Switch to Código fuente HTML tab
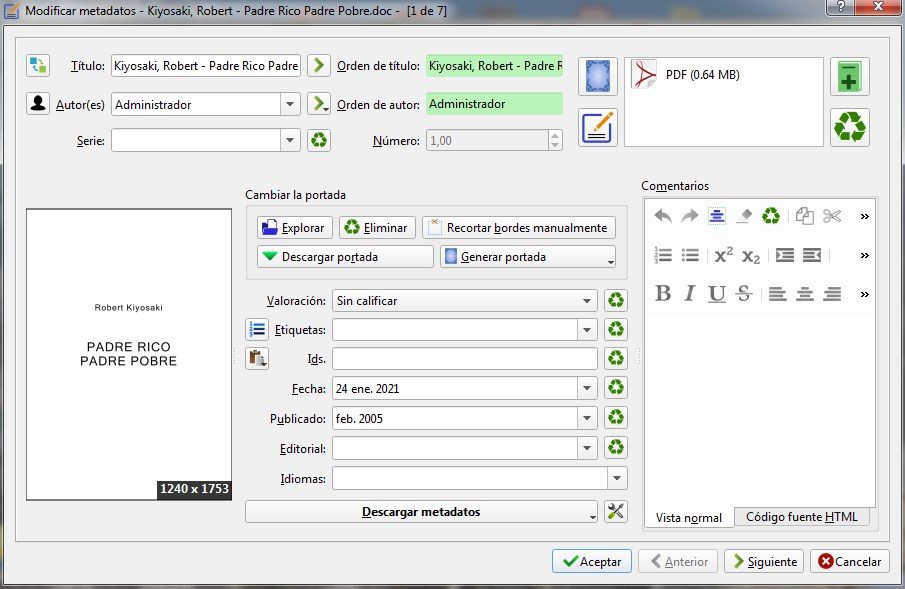This screenshot has width=905, height=589. point(801,517)
